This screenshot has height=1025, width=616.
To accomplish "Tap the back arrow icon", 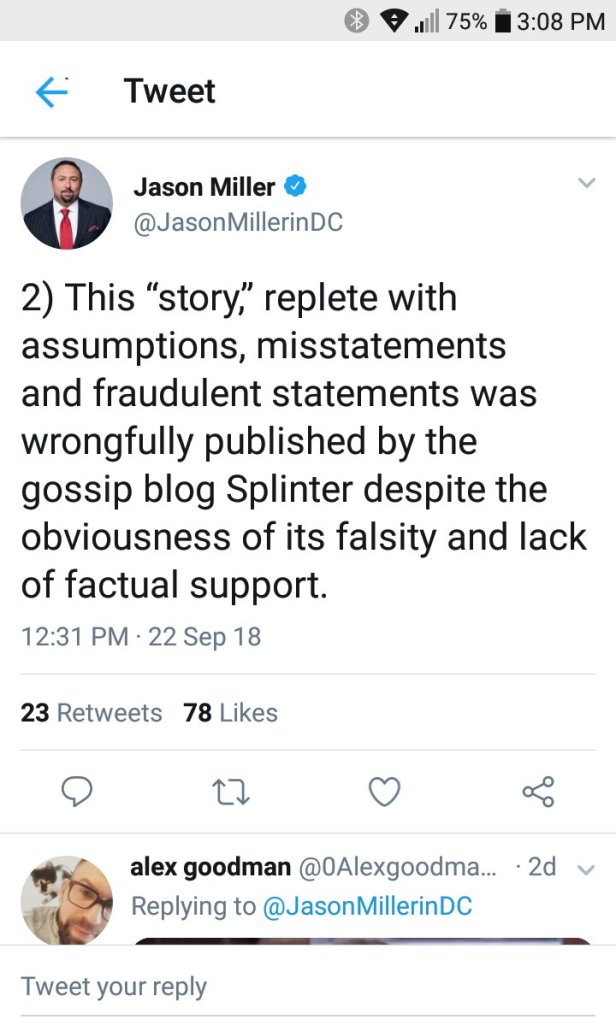I will tap(50, 92).
